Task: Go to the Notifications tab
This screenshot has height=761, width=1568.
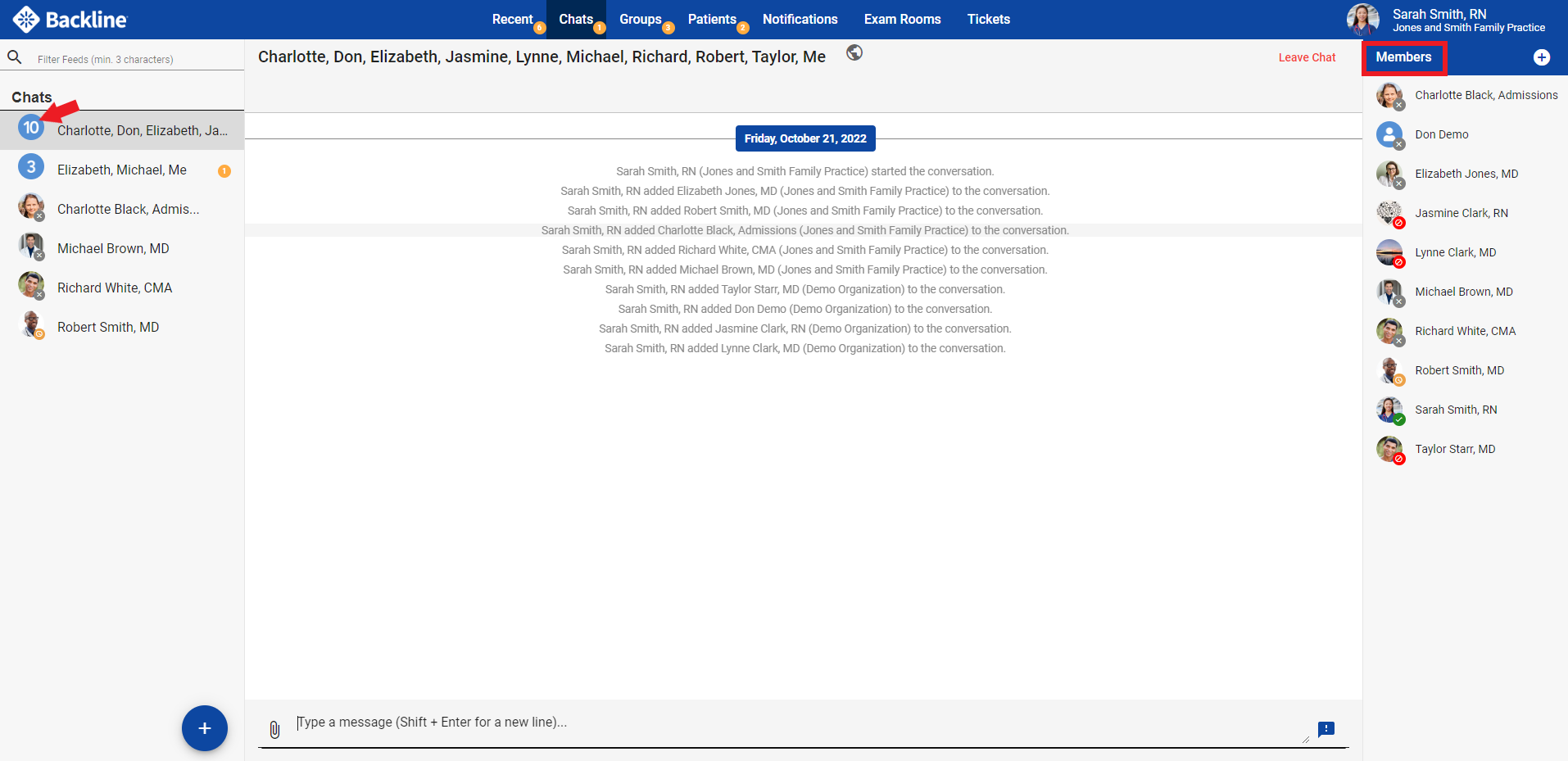Action: (800, 20)
